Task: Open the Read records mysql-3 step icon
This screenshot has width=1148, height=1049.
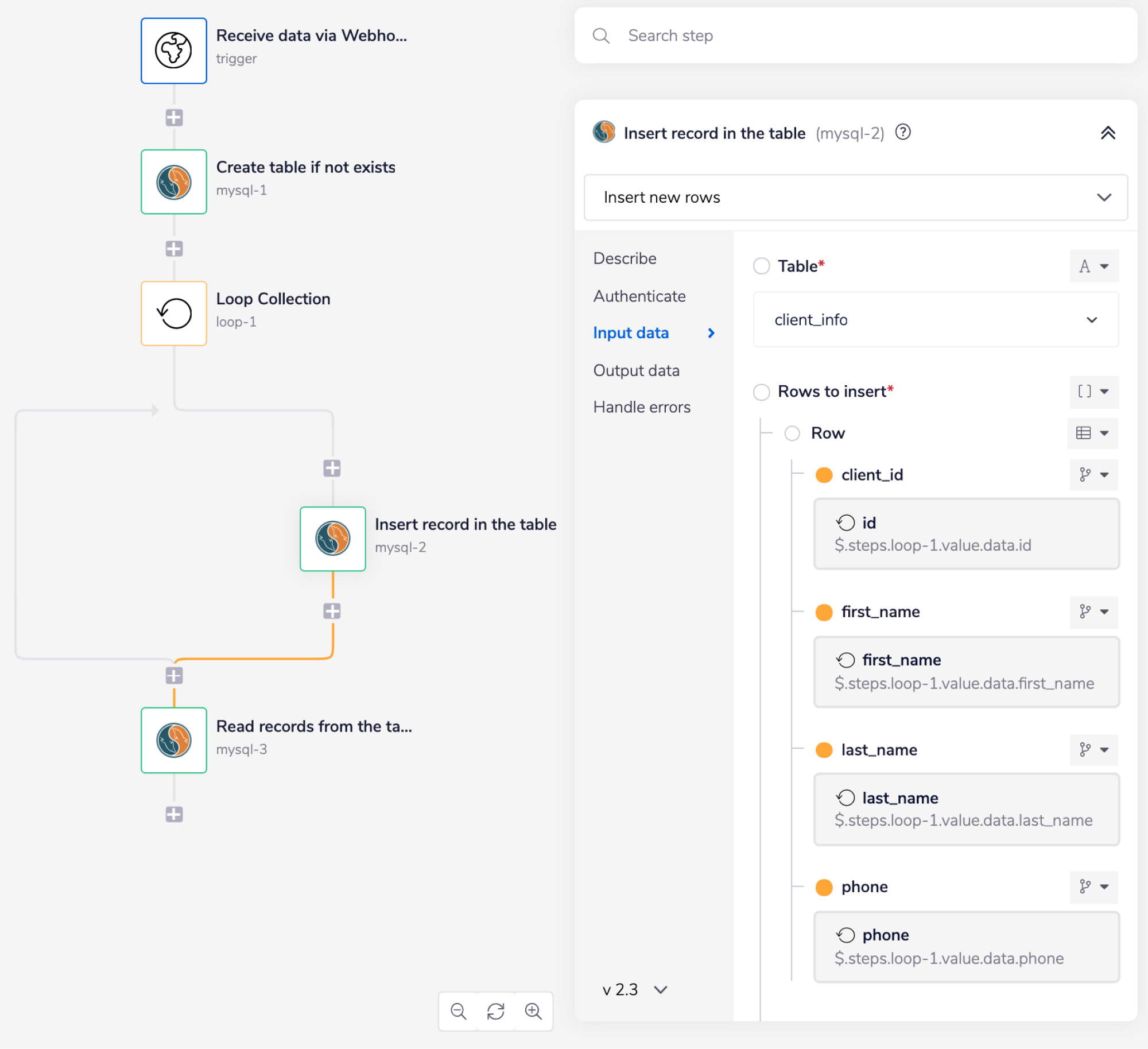Action: tap(173, 740)
